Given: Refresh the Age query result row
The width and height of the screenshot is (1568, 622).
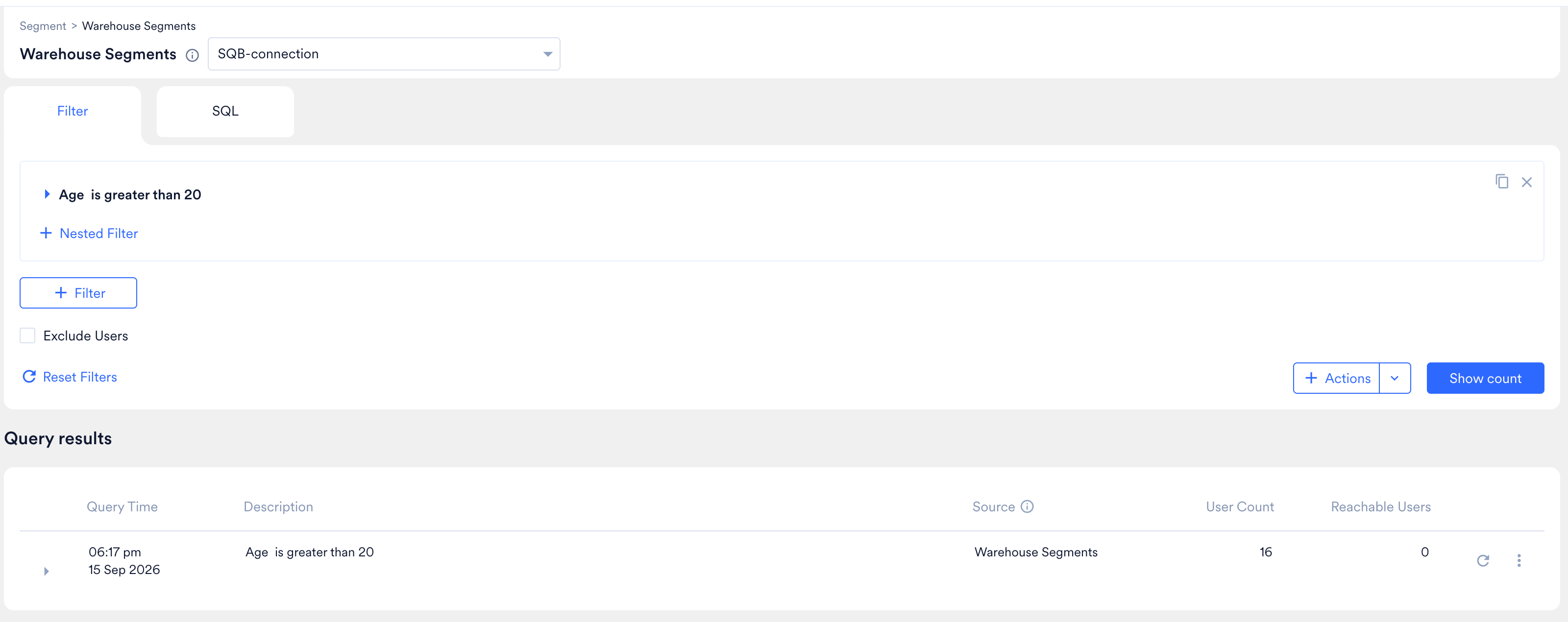Looking at the screenshot, I should point(1483,560).
